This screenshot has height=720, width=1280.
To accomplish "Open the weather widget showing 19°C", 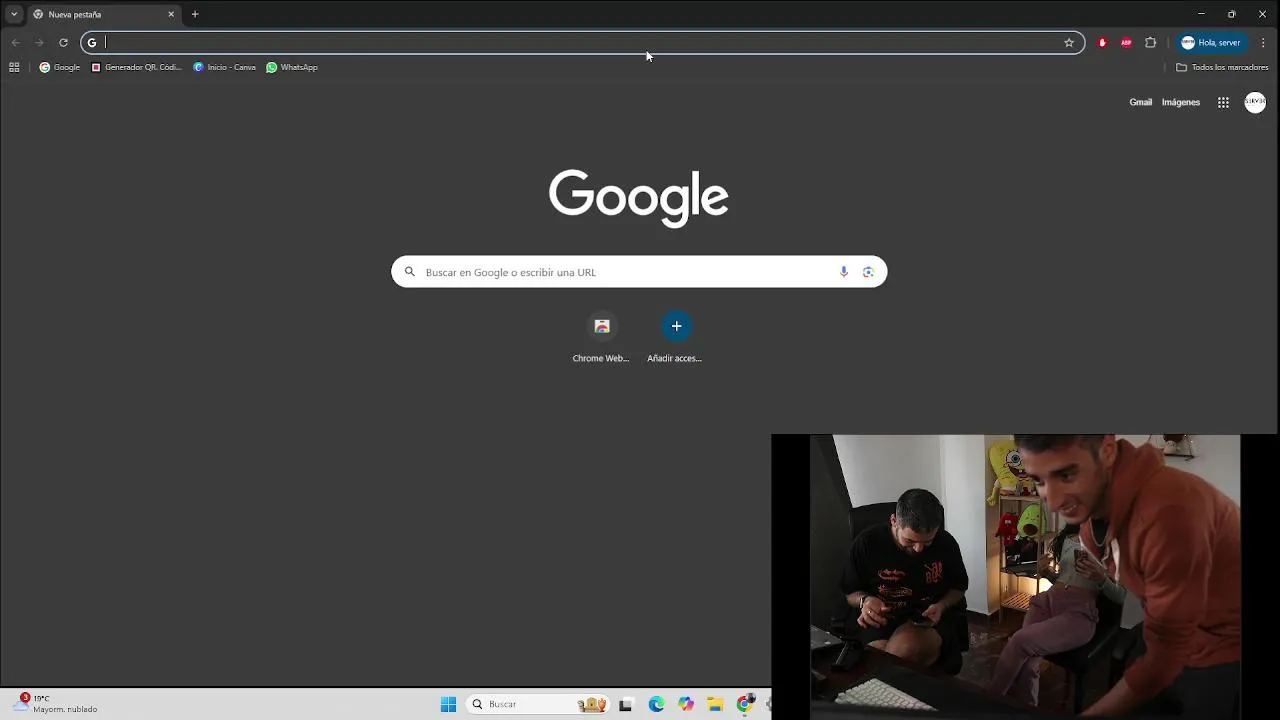I will point(56,703).
